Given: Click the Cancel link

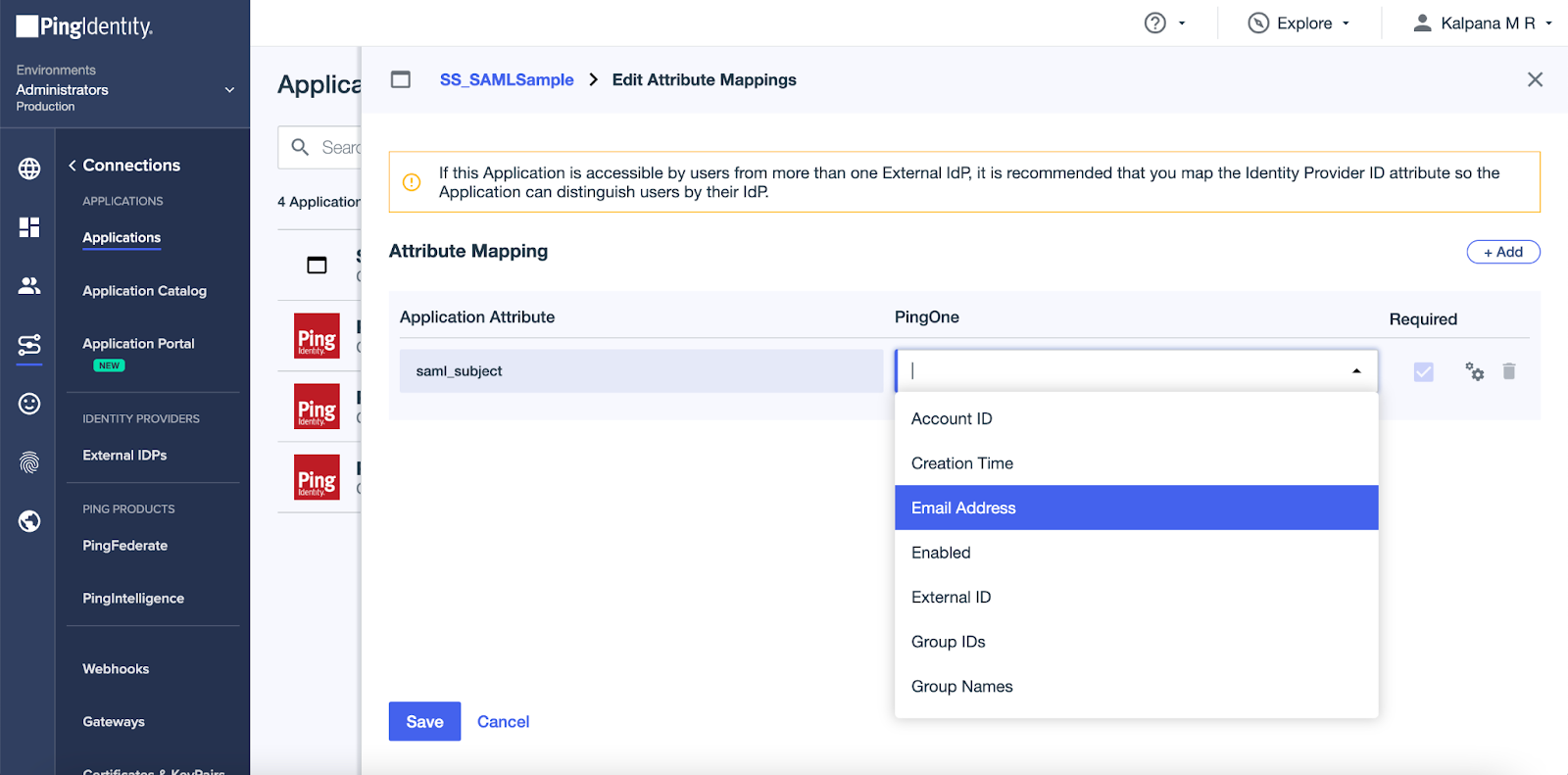Looking at the screenshot, I should 503,722.
